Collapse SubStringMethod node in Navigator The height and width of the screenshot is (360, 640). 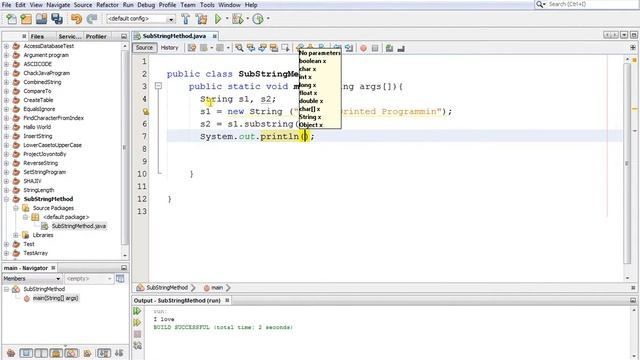pos(6,289)
